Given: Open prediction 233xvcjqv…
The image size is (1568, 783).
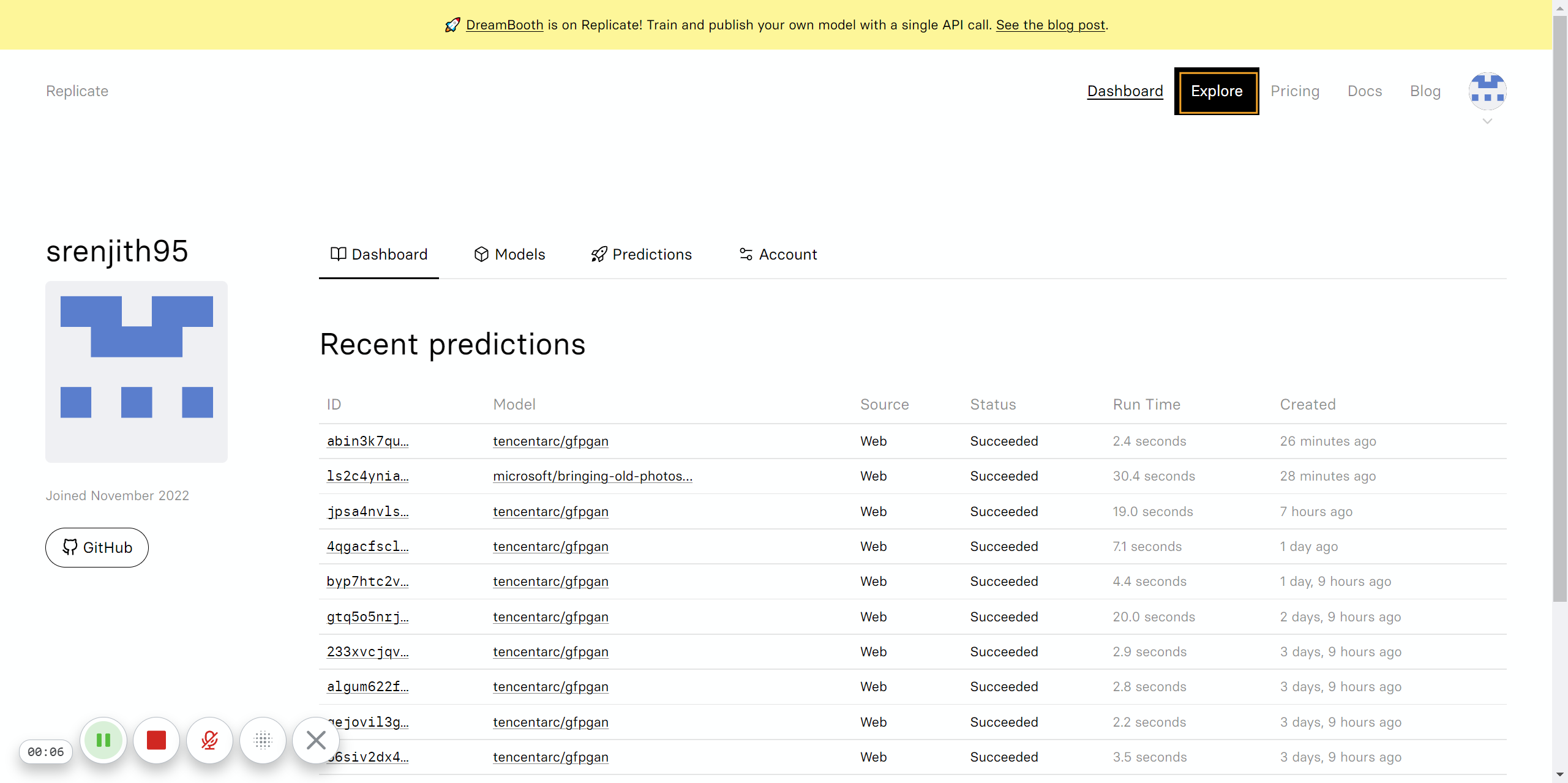Looking at the screenshot, I should click(367, 651).
